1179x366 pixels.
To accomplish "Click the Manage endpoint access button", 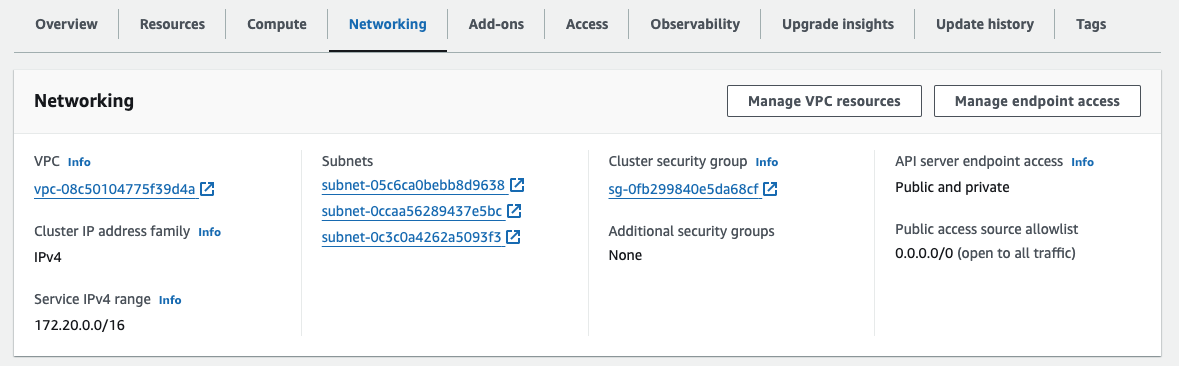I will pyautogui.click(x=1037, y=101).
